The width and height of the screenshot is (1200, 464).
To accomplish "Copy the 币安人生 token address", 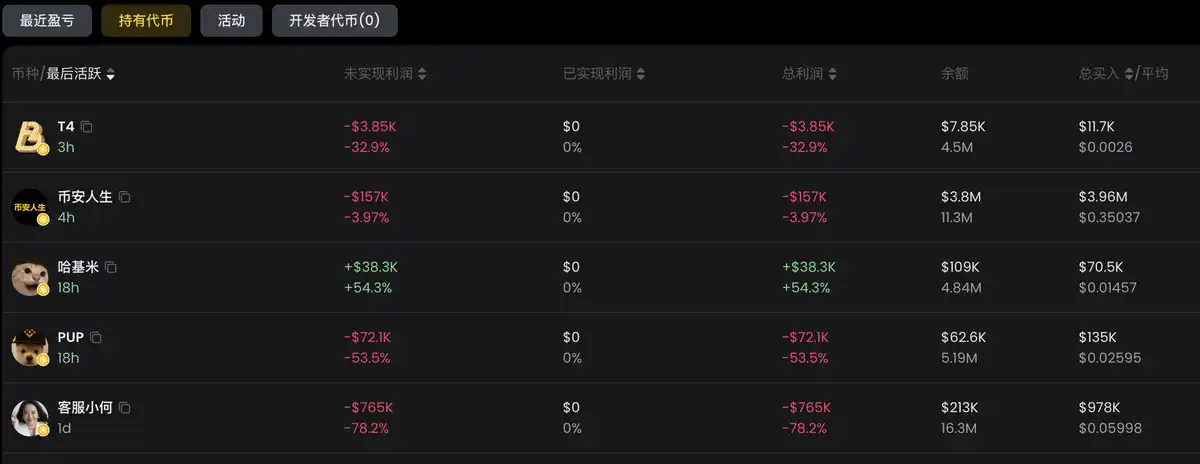I will [x=124, y=197].
